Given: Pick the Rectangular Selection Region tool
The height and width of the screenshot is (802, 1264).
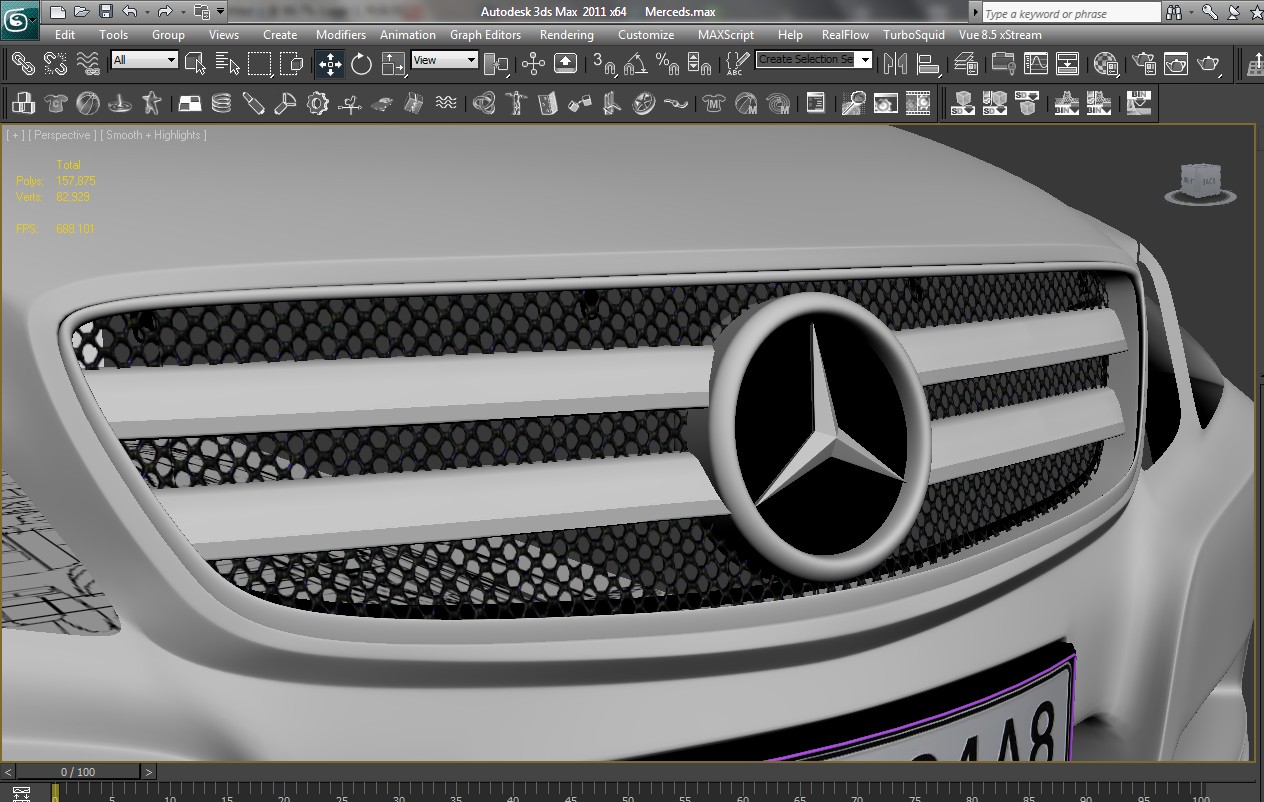Looking at the screenshot, I should coord(260,64).
